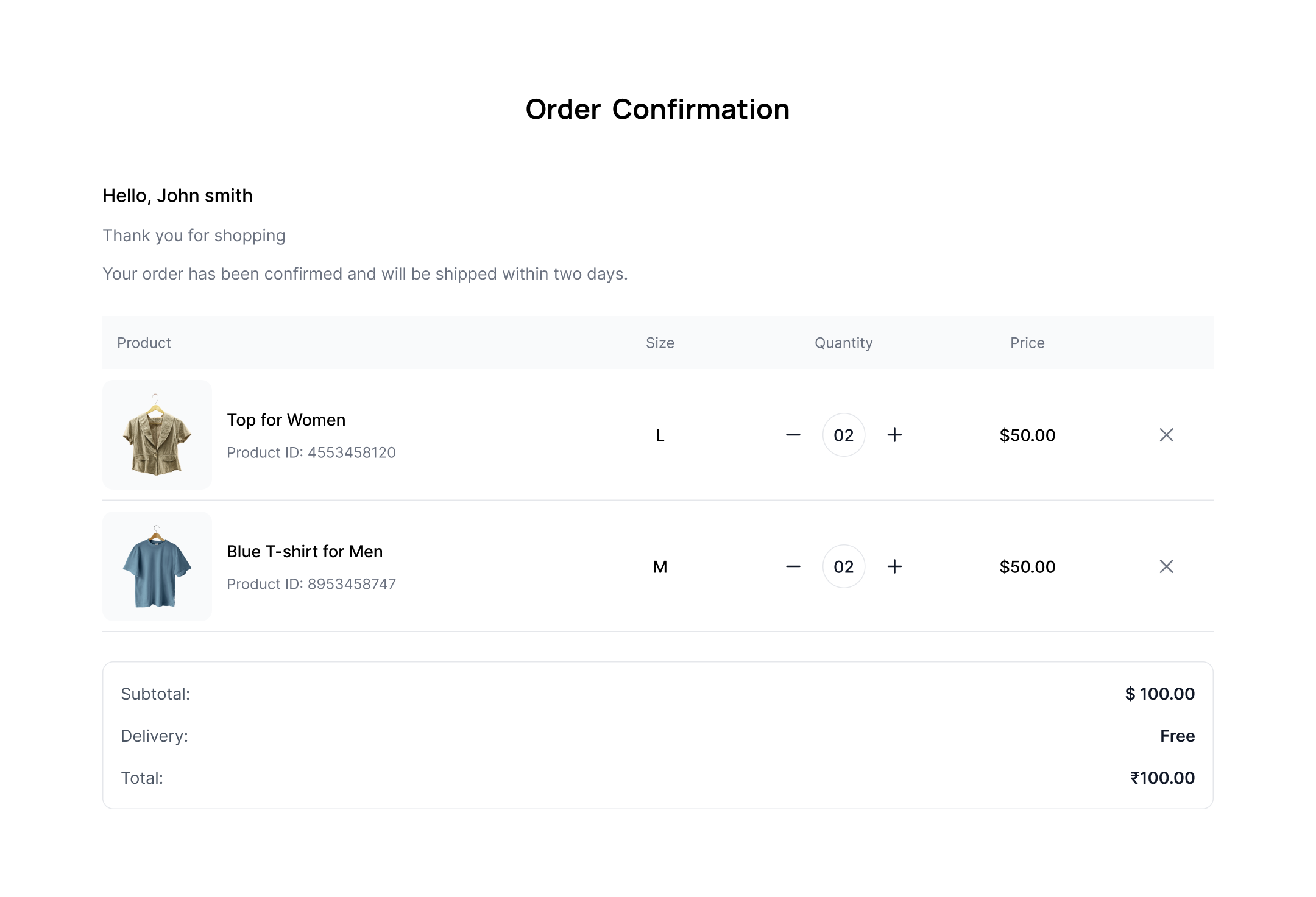Click the Blue T-shirt product thumbnail
Screen dimensions: 1316x897
(157, 566)
